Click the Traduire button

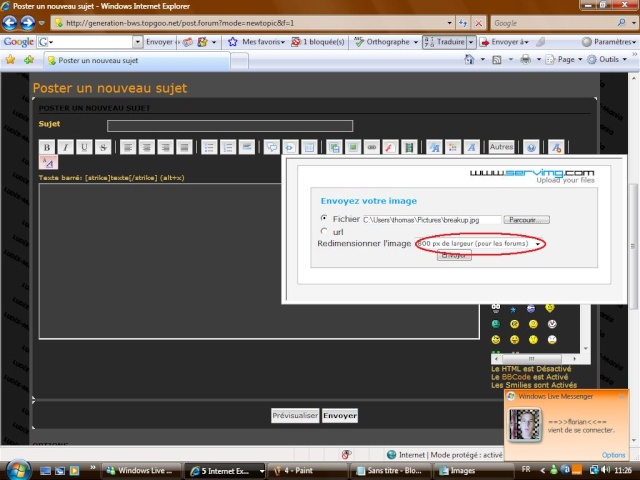(x=445, y=42)
